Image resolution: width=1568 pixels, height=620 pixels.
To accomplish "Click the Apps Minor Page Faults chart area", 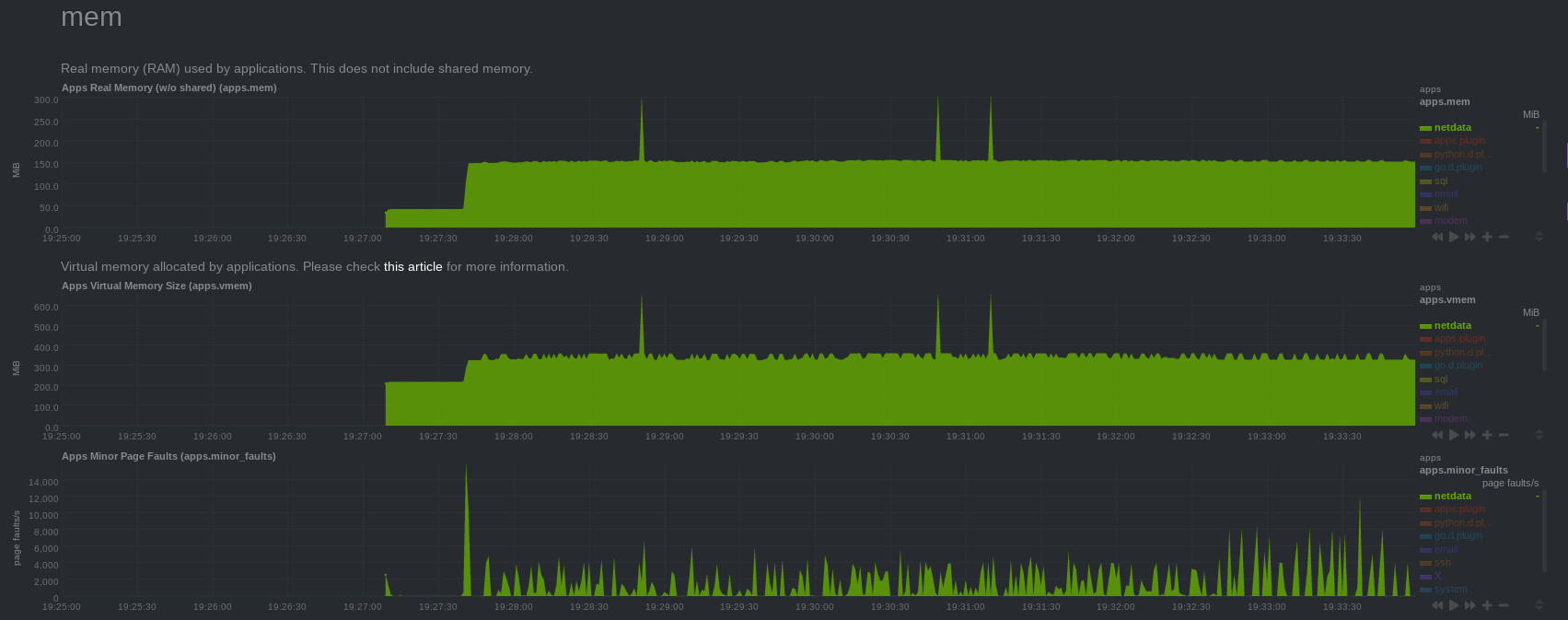I will 738,532.
